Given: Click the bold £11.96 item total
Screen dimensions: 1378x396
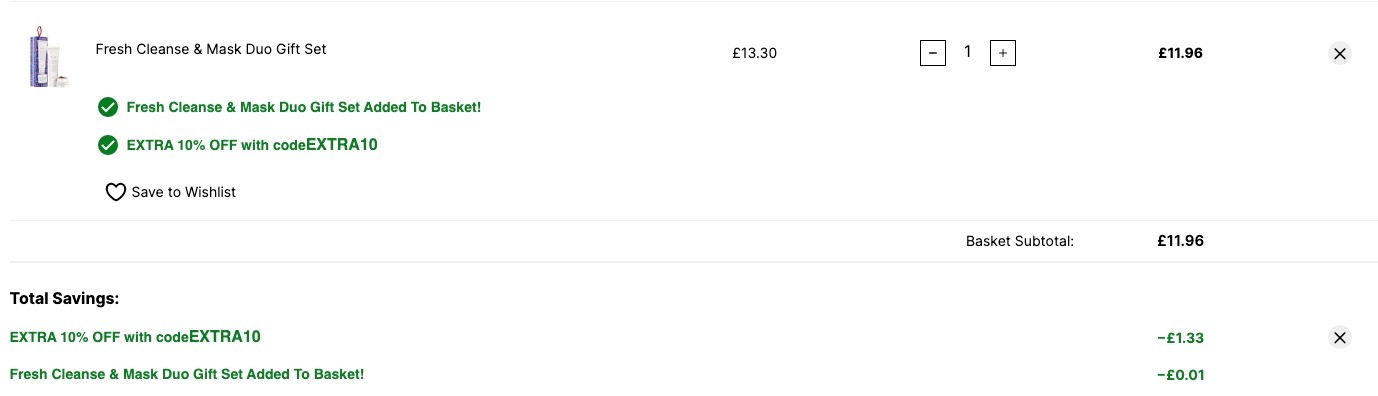Looking at the screenshot, I should click(1180, 53).
